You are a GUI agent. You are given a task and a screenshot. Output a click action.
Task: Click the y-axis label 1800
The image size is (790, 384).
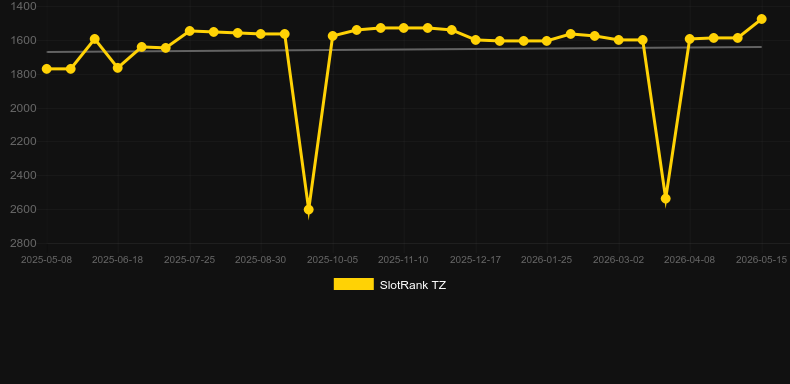pyautogui.click(x=23, y=74)
